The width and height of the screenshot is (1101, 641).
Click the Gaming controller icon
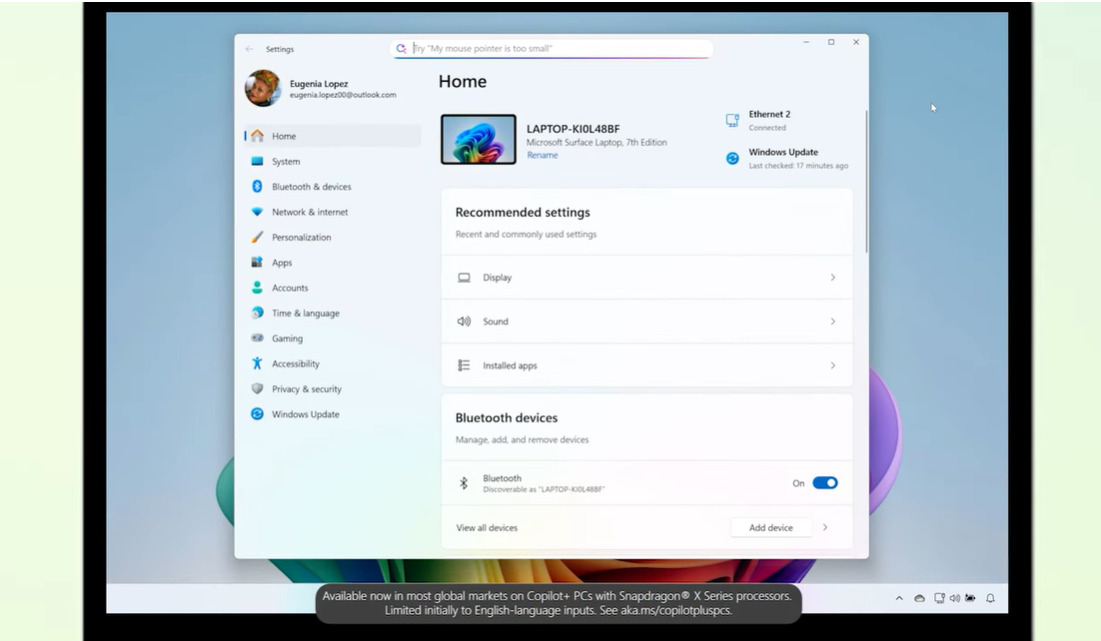click(x=257, y=339)
